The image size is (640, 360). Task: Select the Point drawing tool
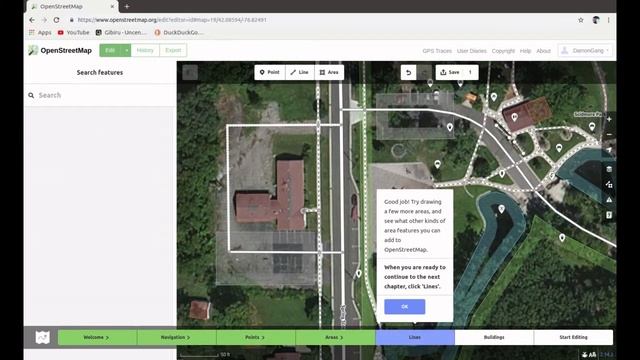(x=270, y=72)
